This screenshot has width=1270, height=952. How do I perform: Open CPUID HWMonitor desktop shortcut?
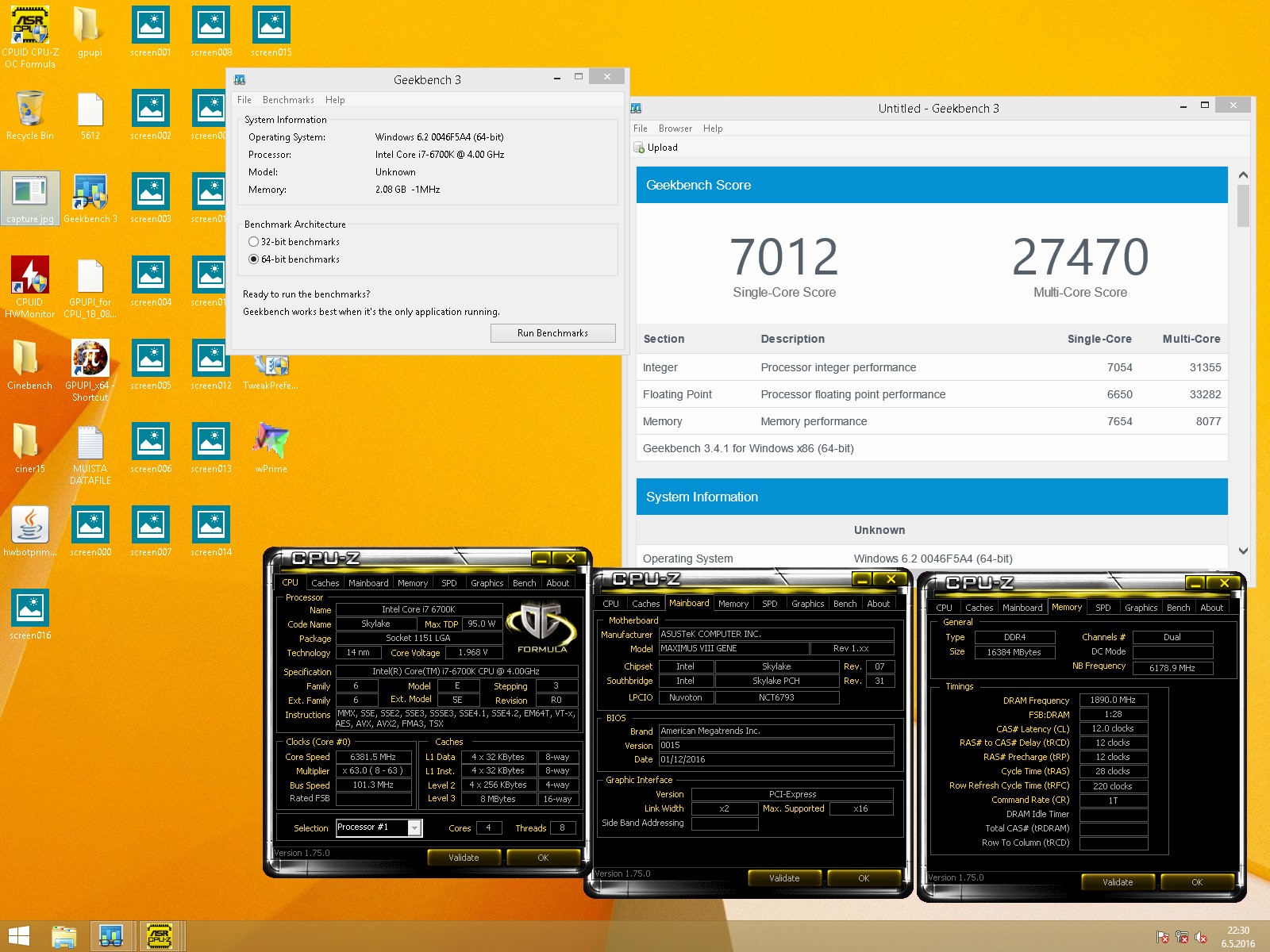pos(30,287)
